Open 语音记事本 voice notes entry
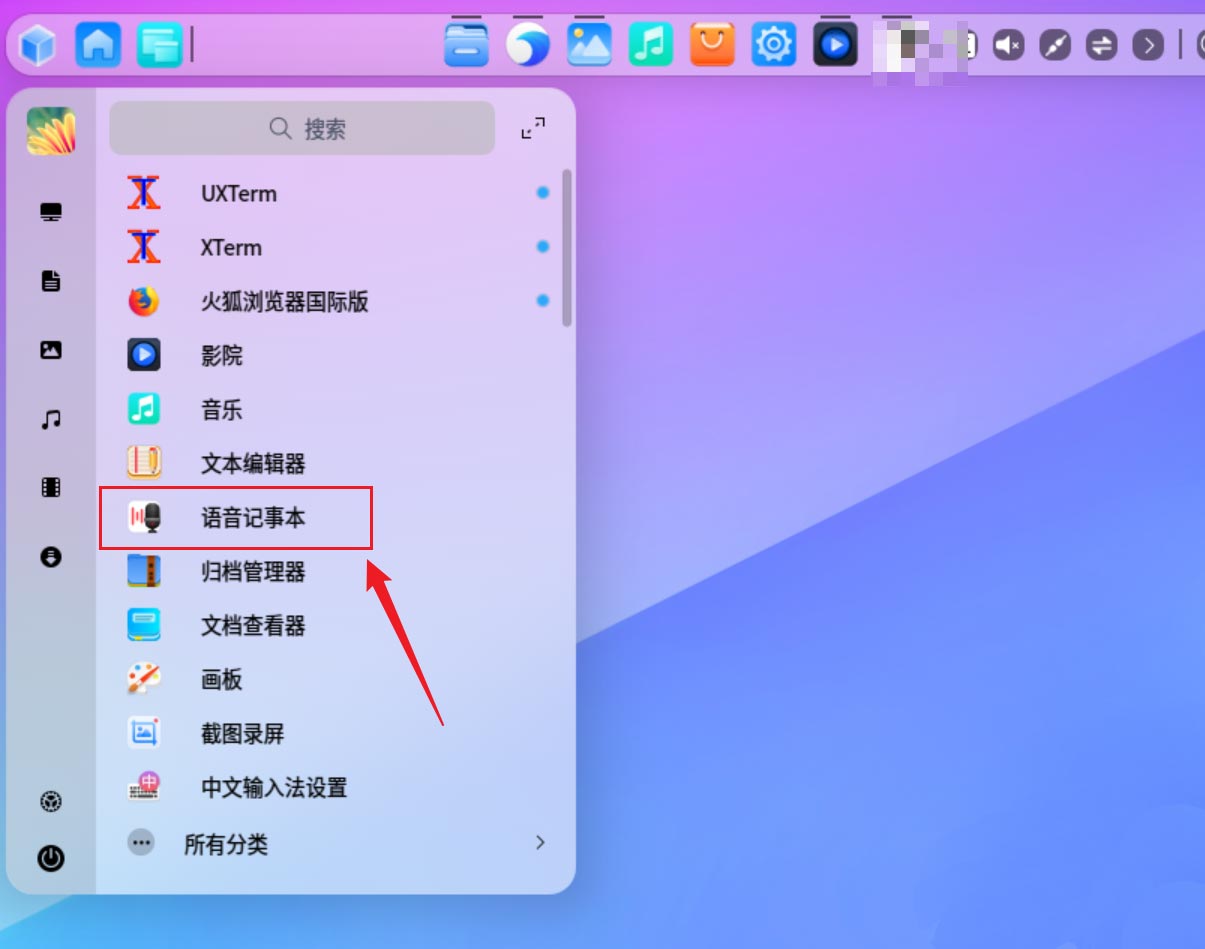The image size is (1205, 949). pos(336,517)
